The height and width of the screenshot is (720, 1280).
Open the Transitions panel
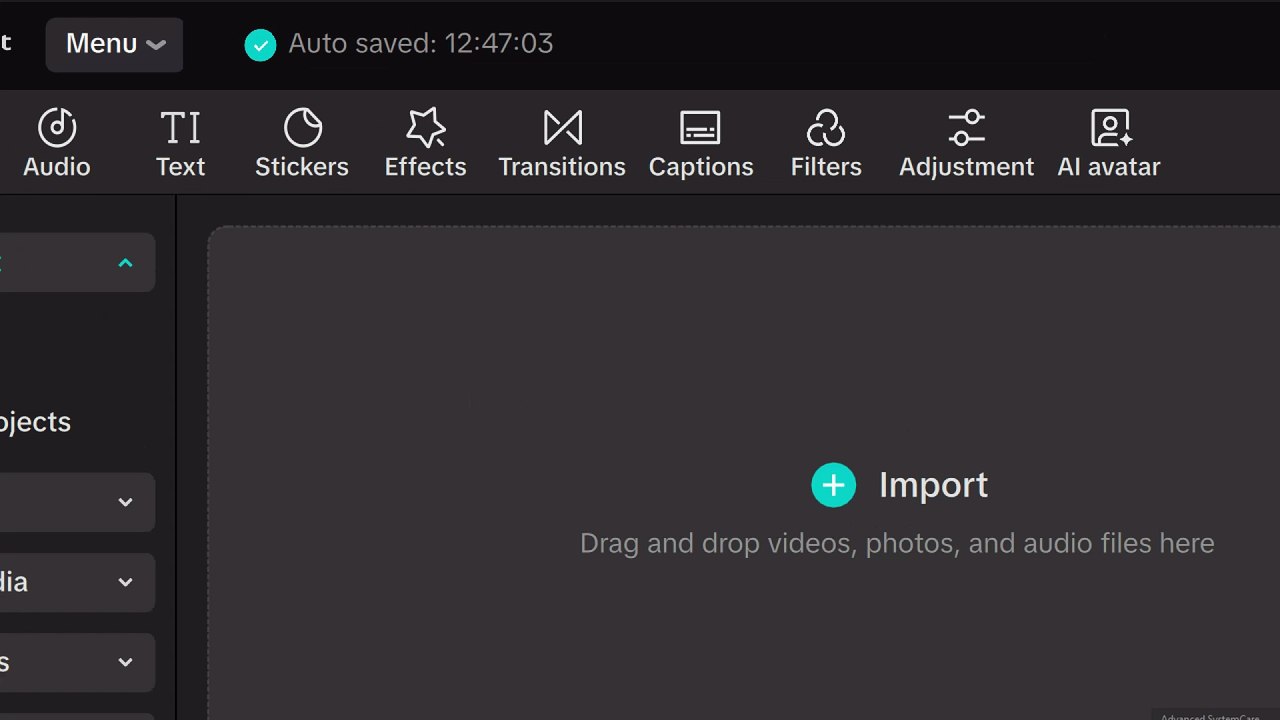[562, 144]
